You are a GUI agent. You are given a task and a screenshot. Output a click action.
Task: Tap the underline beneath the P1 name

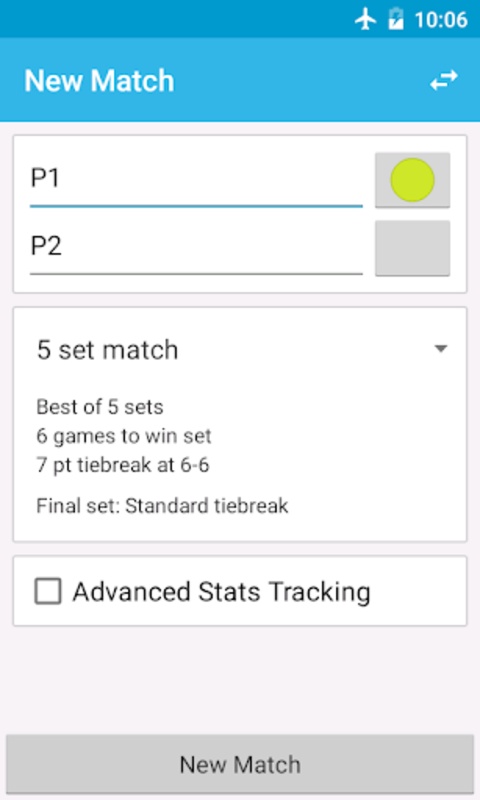point(196,206)
